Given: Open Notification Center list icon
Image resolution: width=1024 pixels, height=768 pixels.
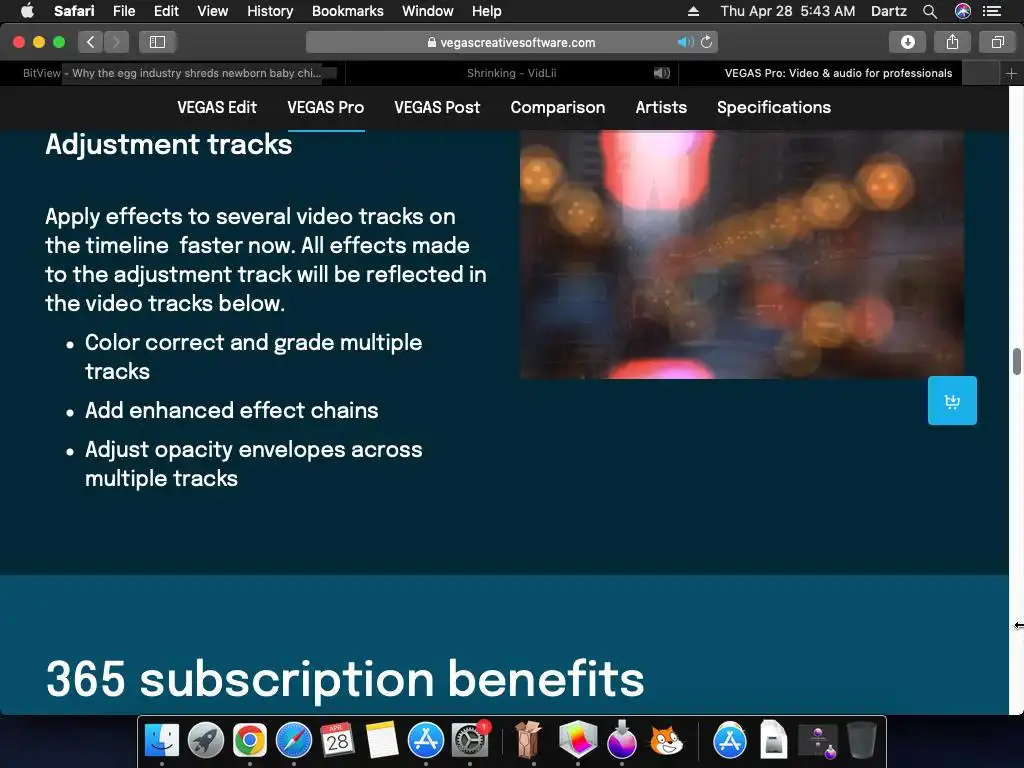Looking at the screenshot, I should [x=992, y=11].
